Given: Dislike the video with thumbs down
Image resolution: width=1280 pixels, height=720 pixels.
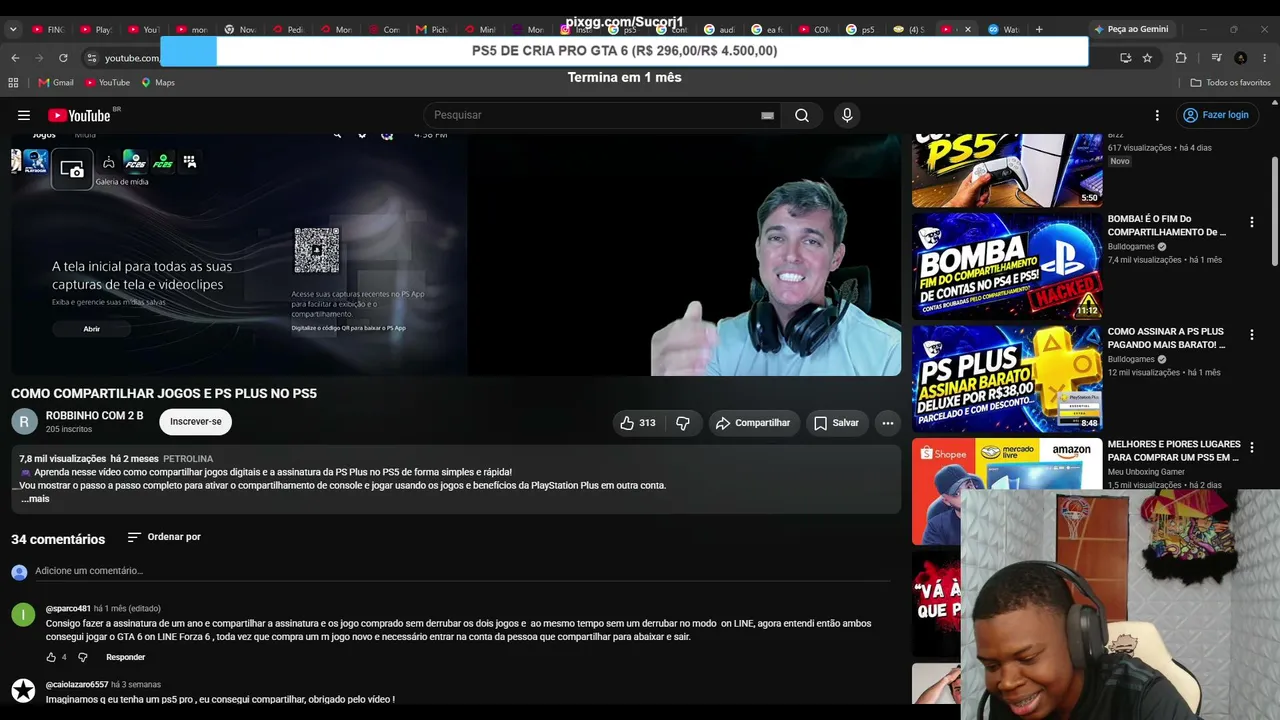Looking at the screenshot, I should coord(683,423).
